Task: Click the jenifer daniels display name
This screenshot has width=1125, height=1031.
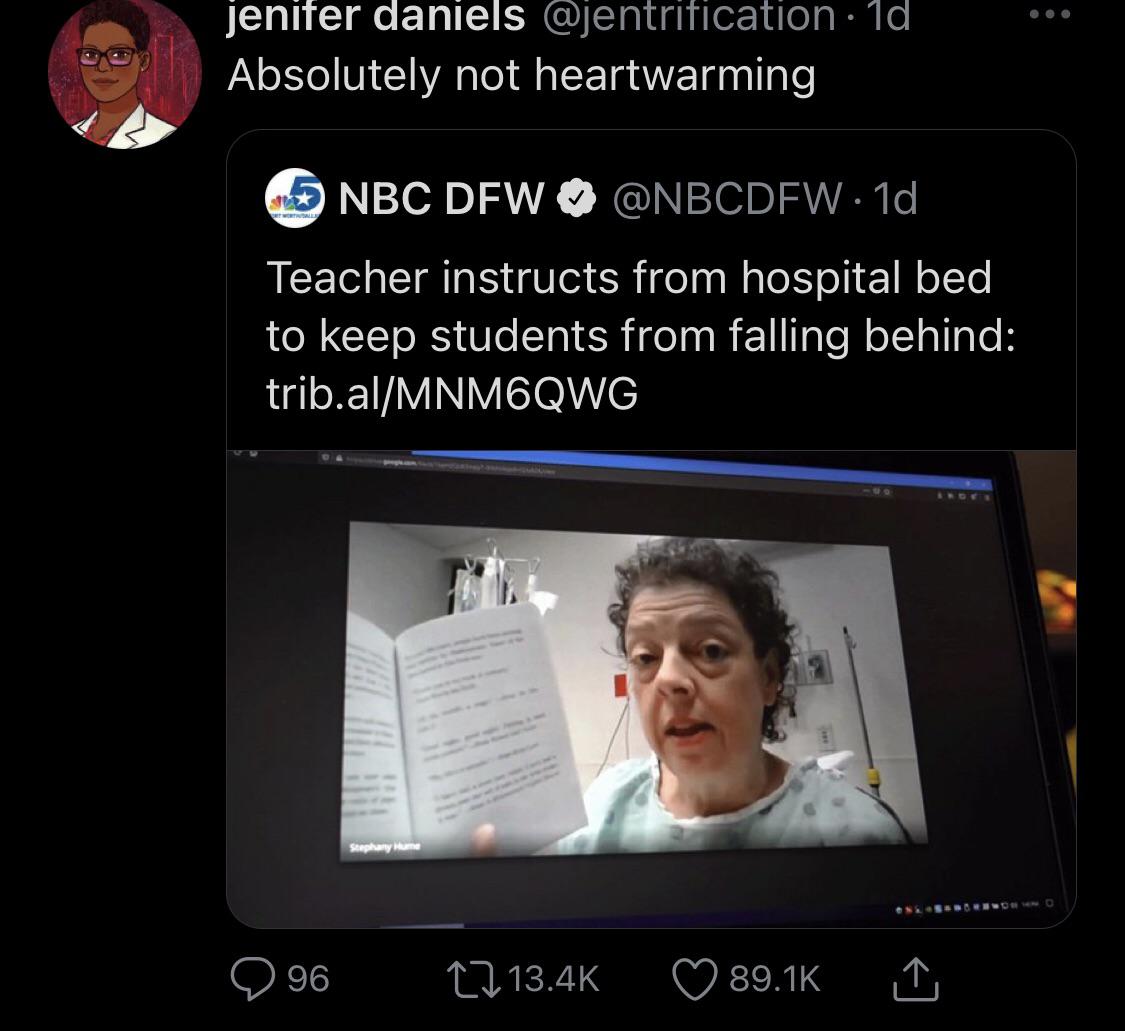Action: point(376,17)
